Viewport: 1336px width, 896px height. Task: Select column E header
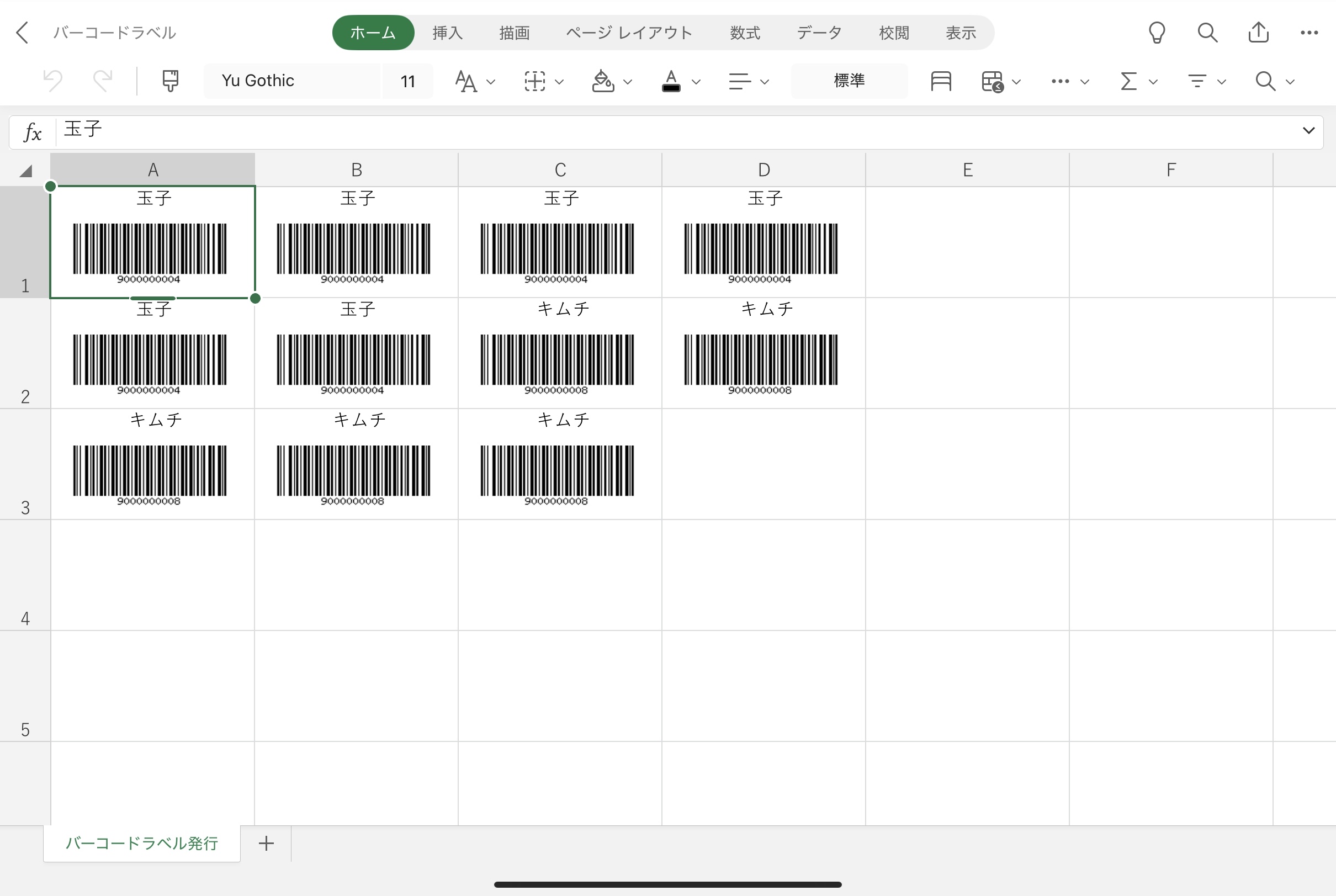[967, 169]
